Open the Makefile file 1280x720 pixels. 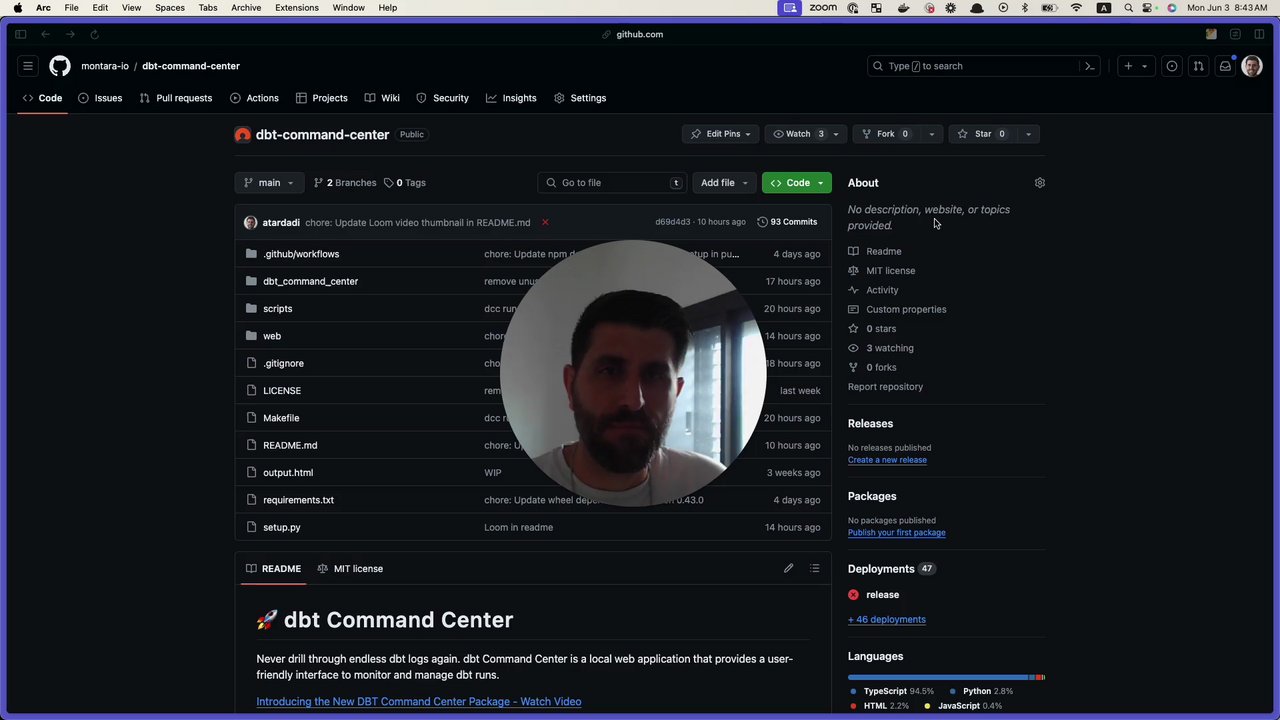click(281, 418)
